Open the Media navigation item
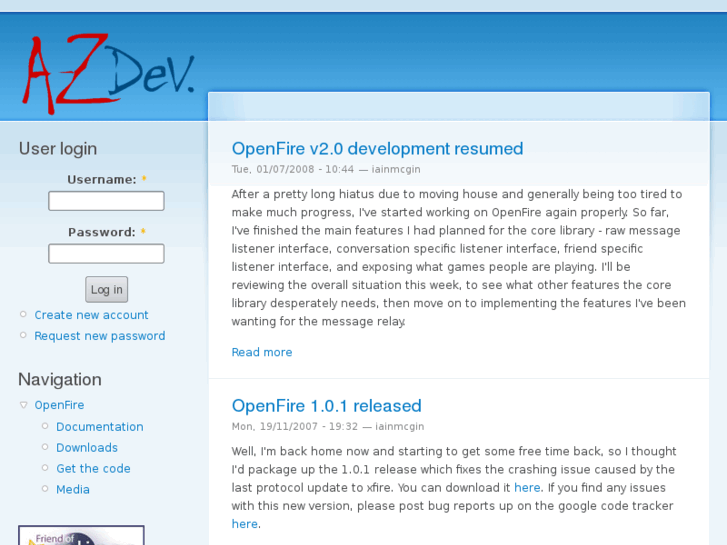This screenshot has width=727, height=545. (x=73, y=489)
